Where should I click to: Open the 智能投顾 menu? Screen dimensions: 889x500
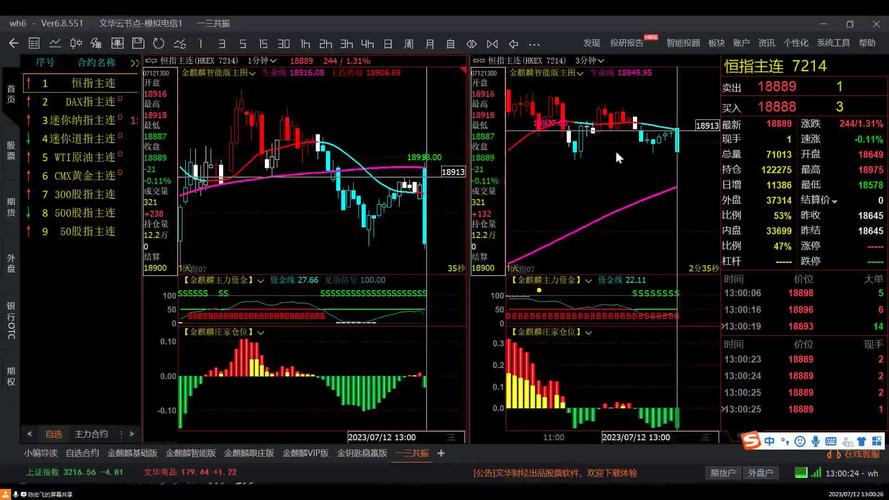(683, 43)
